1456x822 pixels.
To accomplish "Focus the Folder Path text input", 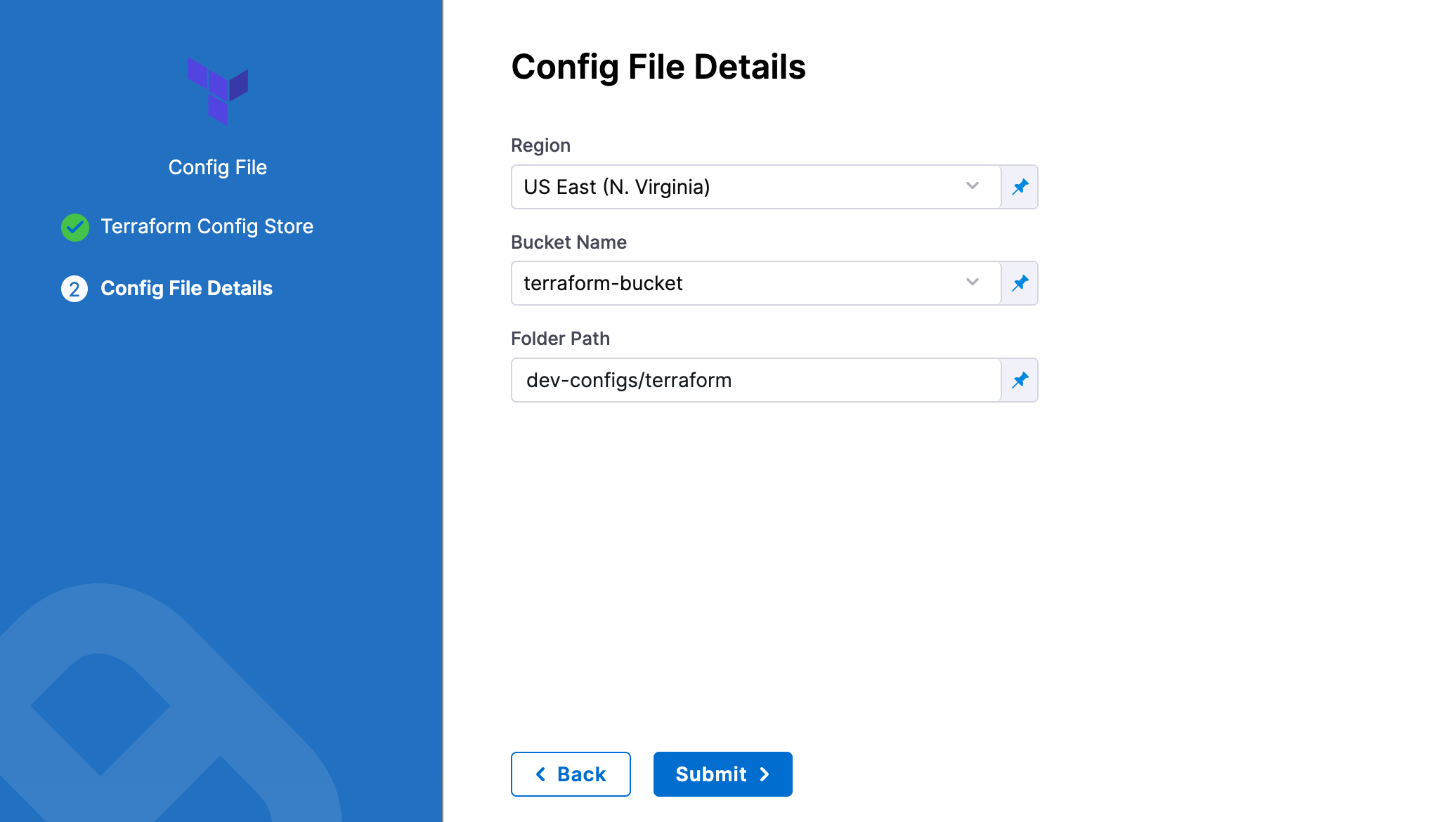I will [x=755, y=380].
